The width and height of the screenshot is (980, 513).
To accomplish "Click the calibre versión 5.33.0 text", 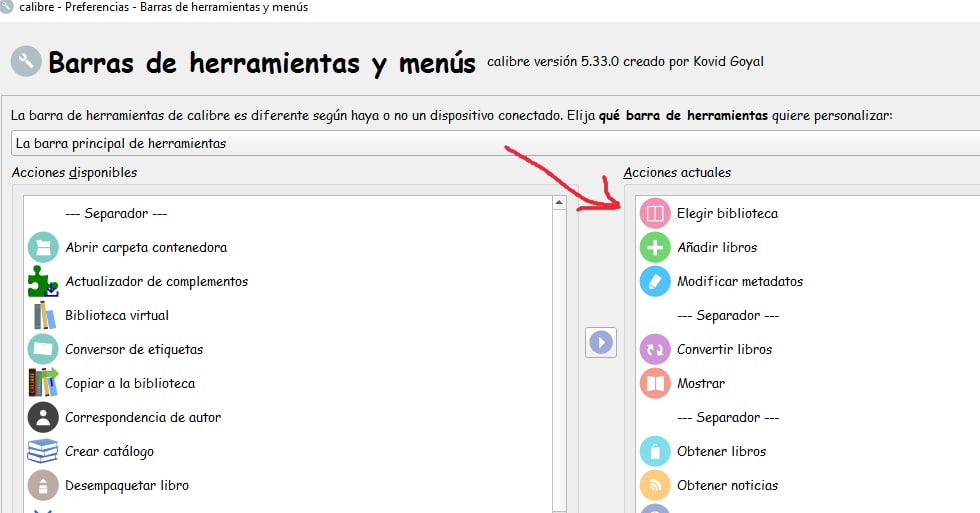I will [553, 61].
